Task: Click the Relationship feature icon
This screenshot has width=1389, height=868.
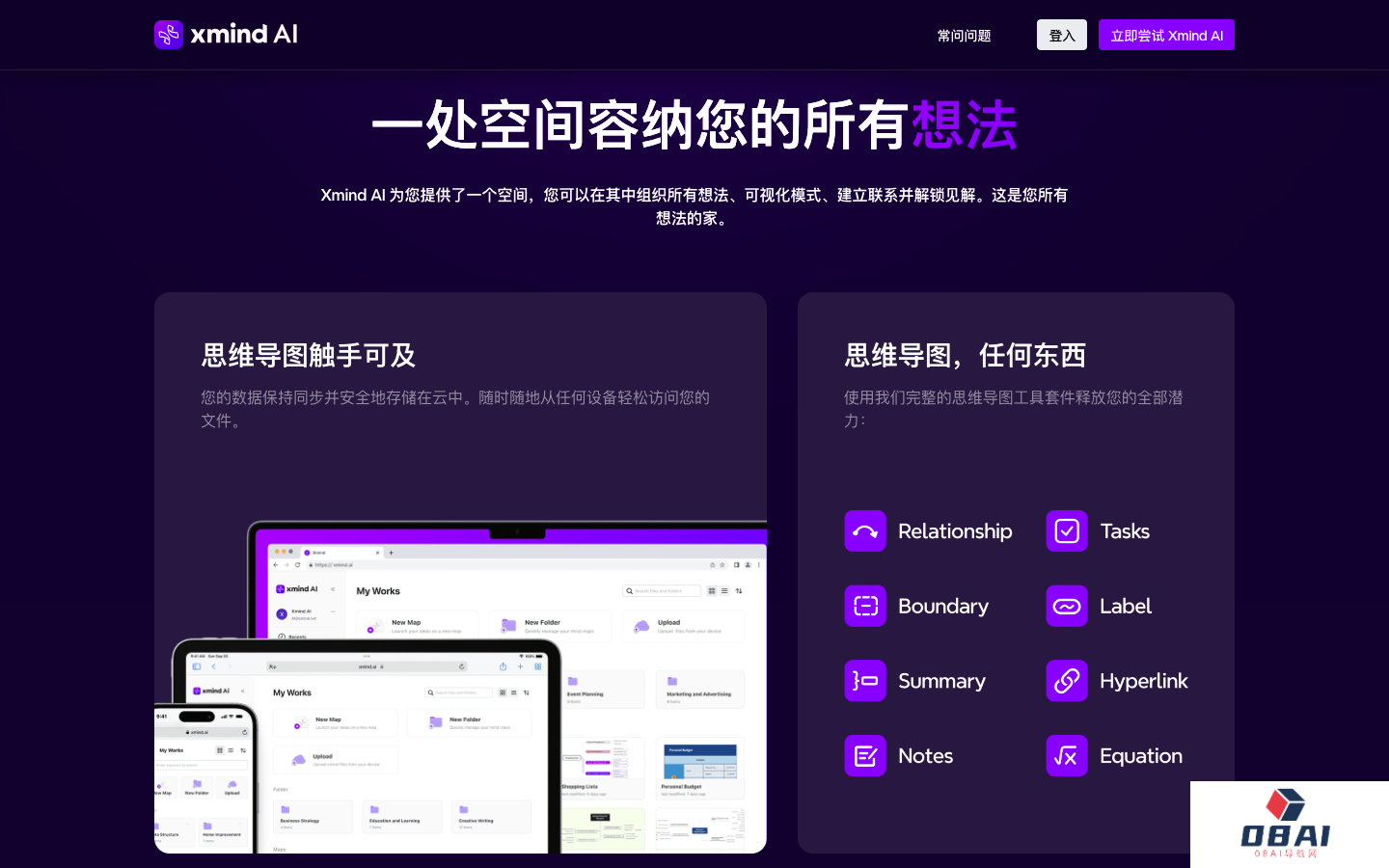Action: 865,531
